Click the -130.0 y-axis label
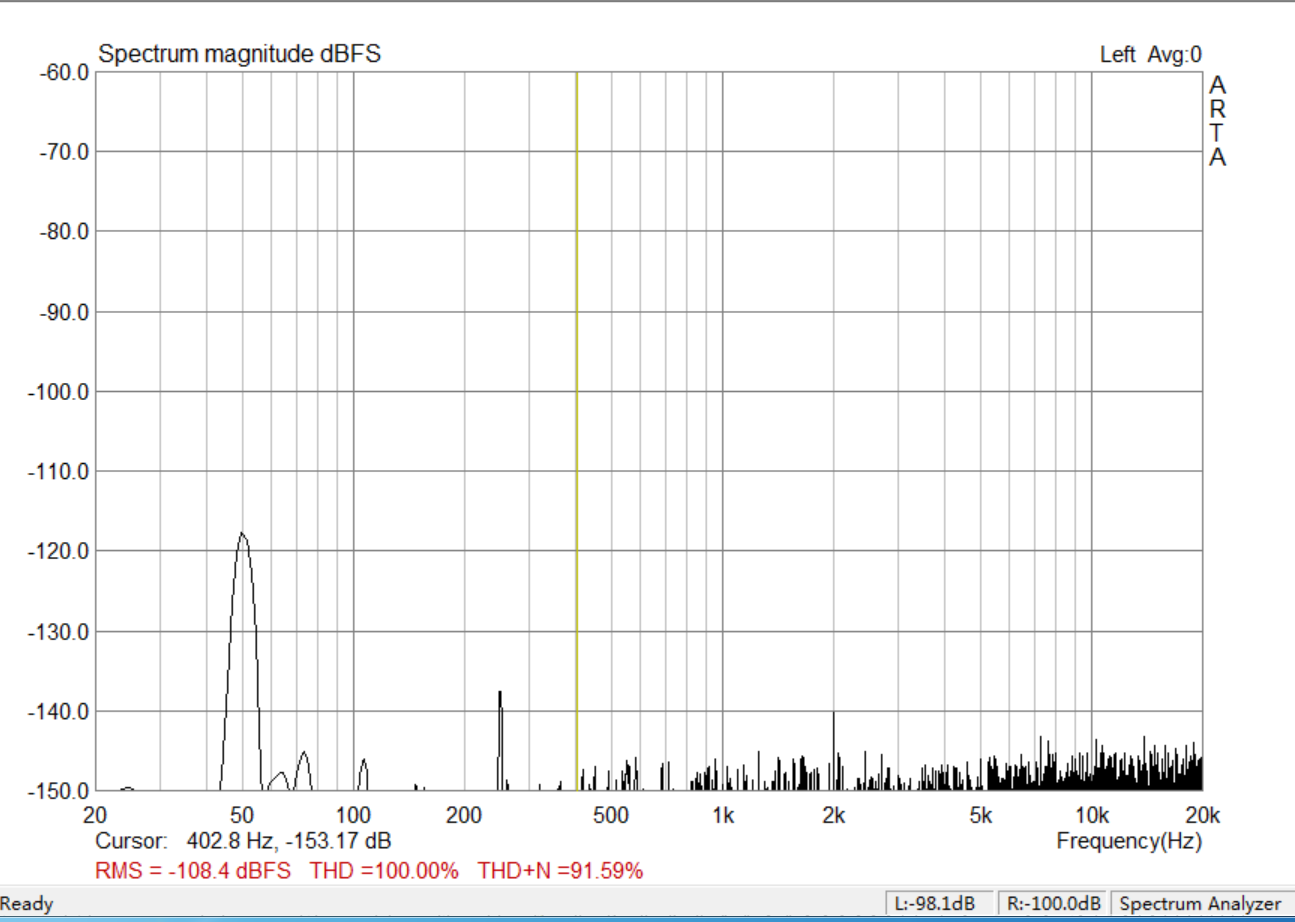The width and height of the screenshot is (1295, 922). [x=59, y=631]
